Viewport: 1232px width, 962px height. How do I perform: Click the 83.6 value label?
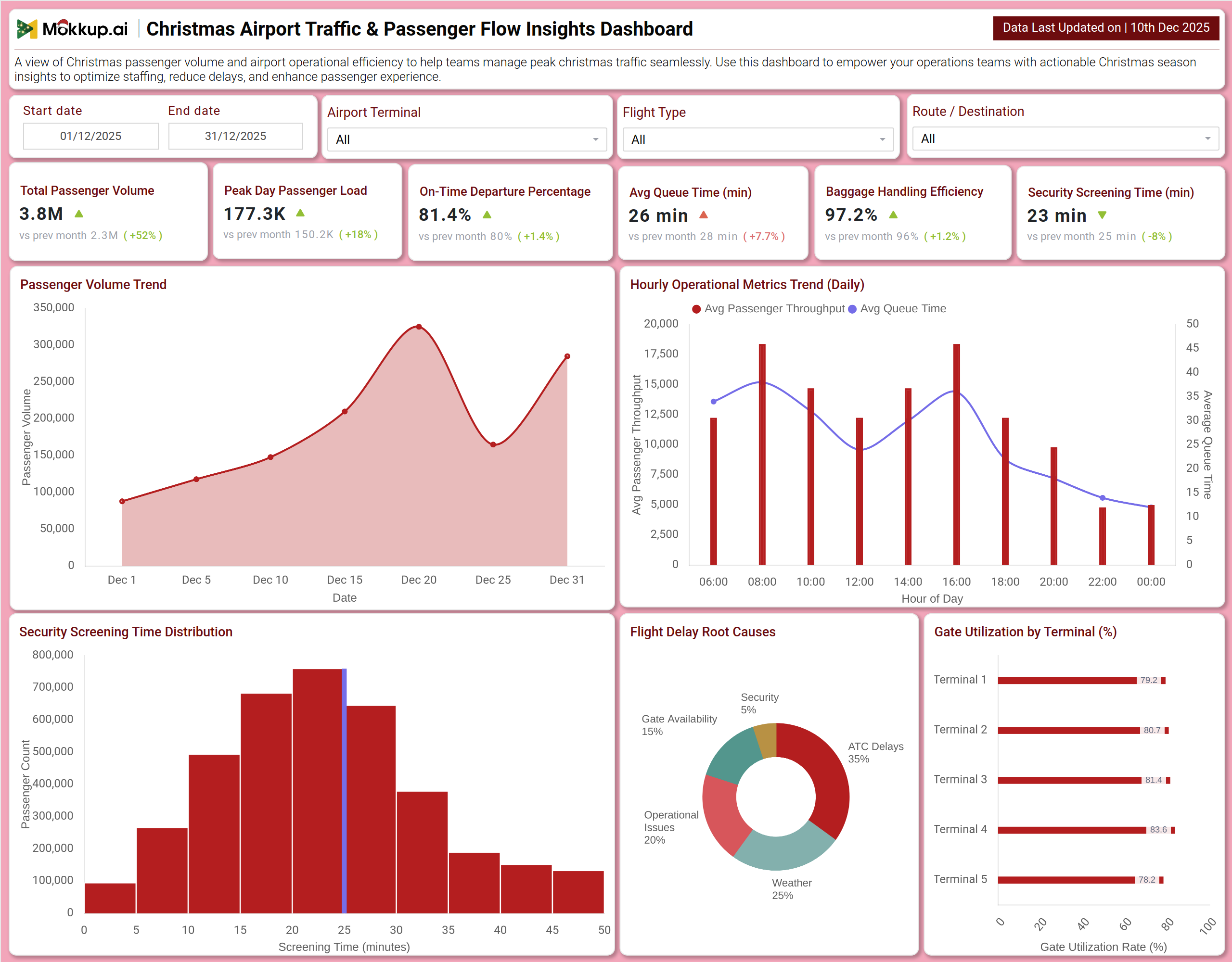[x=1158, y=830]
